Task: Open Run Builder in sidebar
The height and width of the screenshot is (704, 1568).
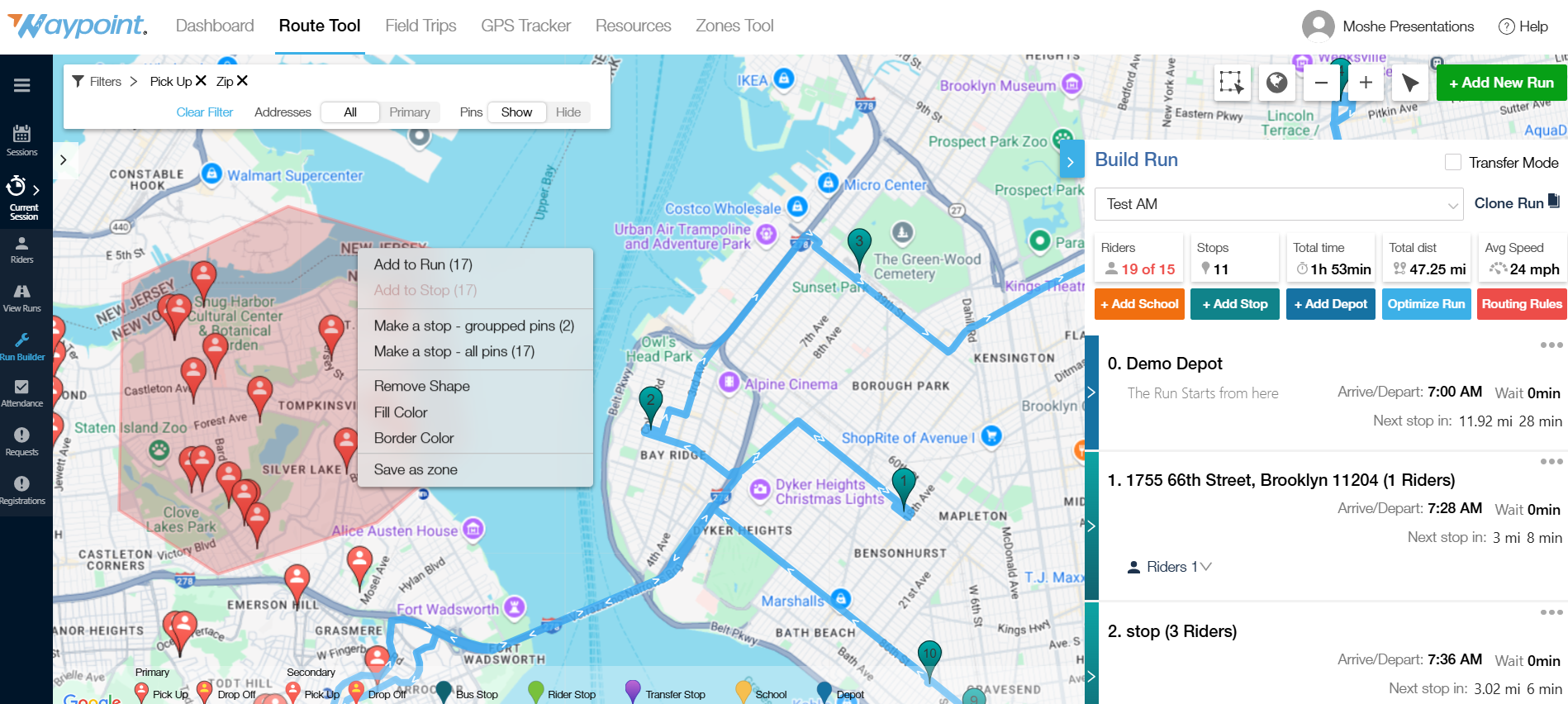Action: pos(22,347)
